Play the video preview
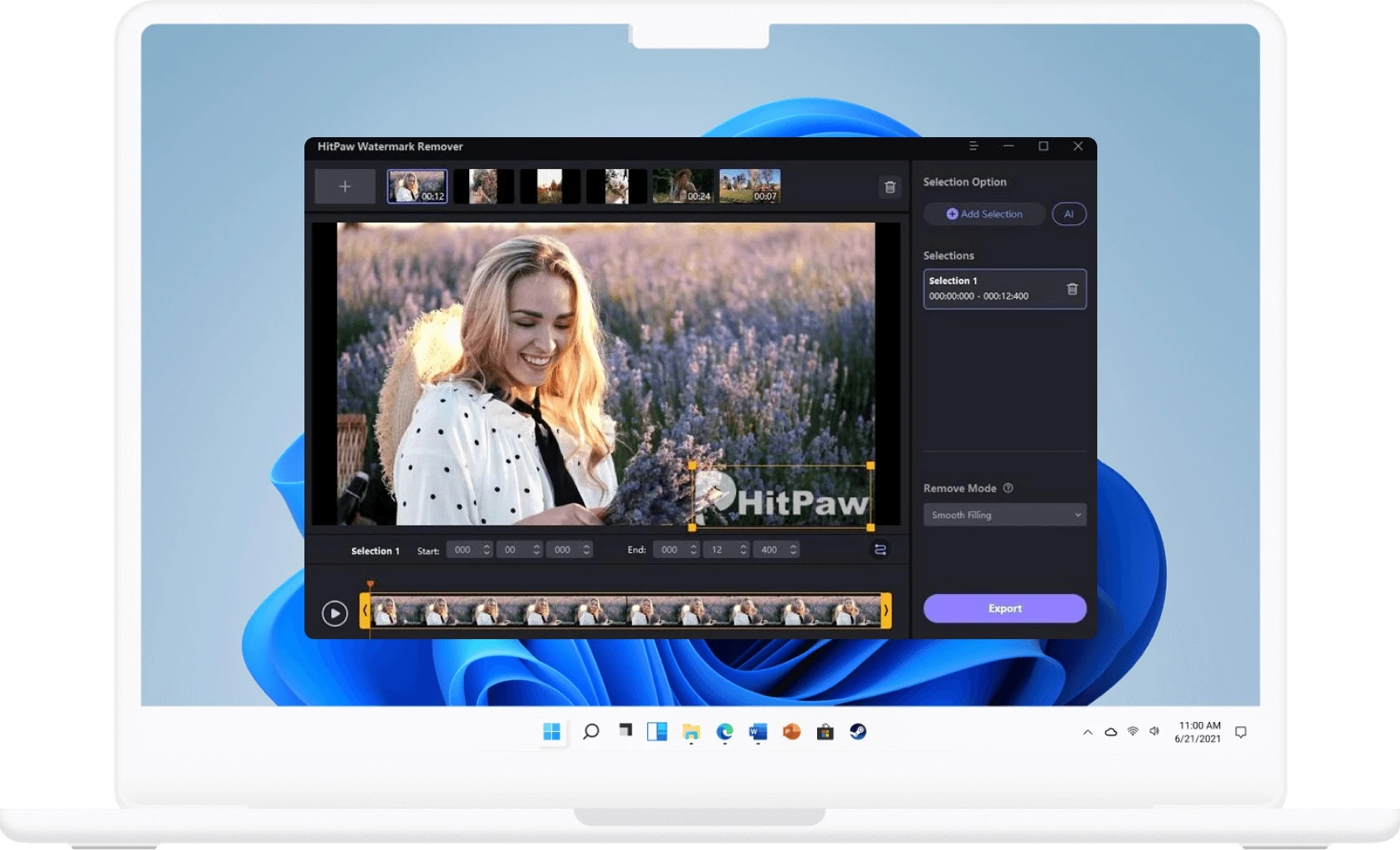 (335, 613)
